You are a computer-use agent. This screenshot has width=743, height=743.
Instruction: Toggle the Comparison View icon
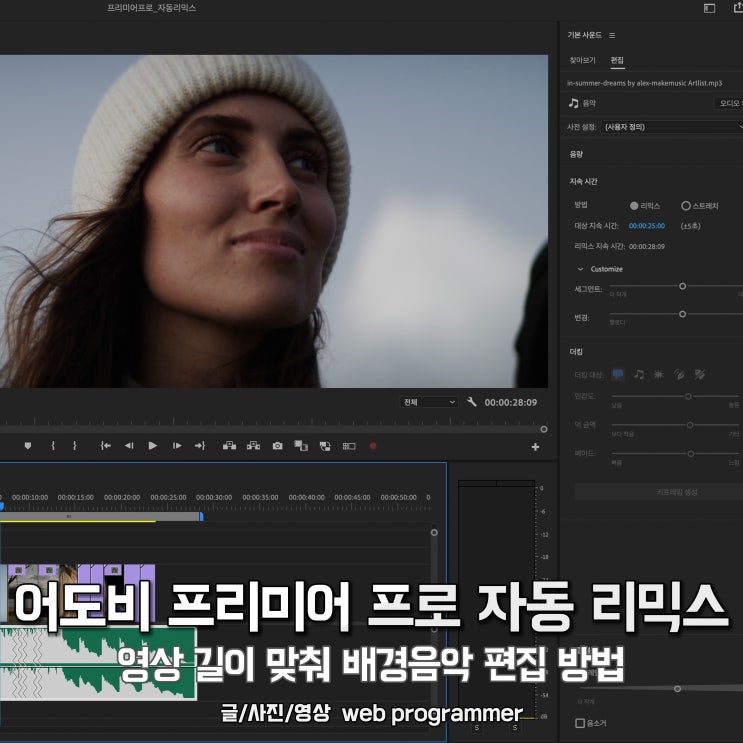pyautogui.click(x=349, y=446)
